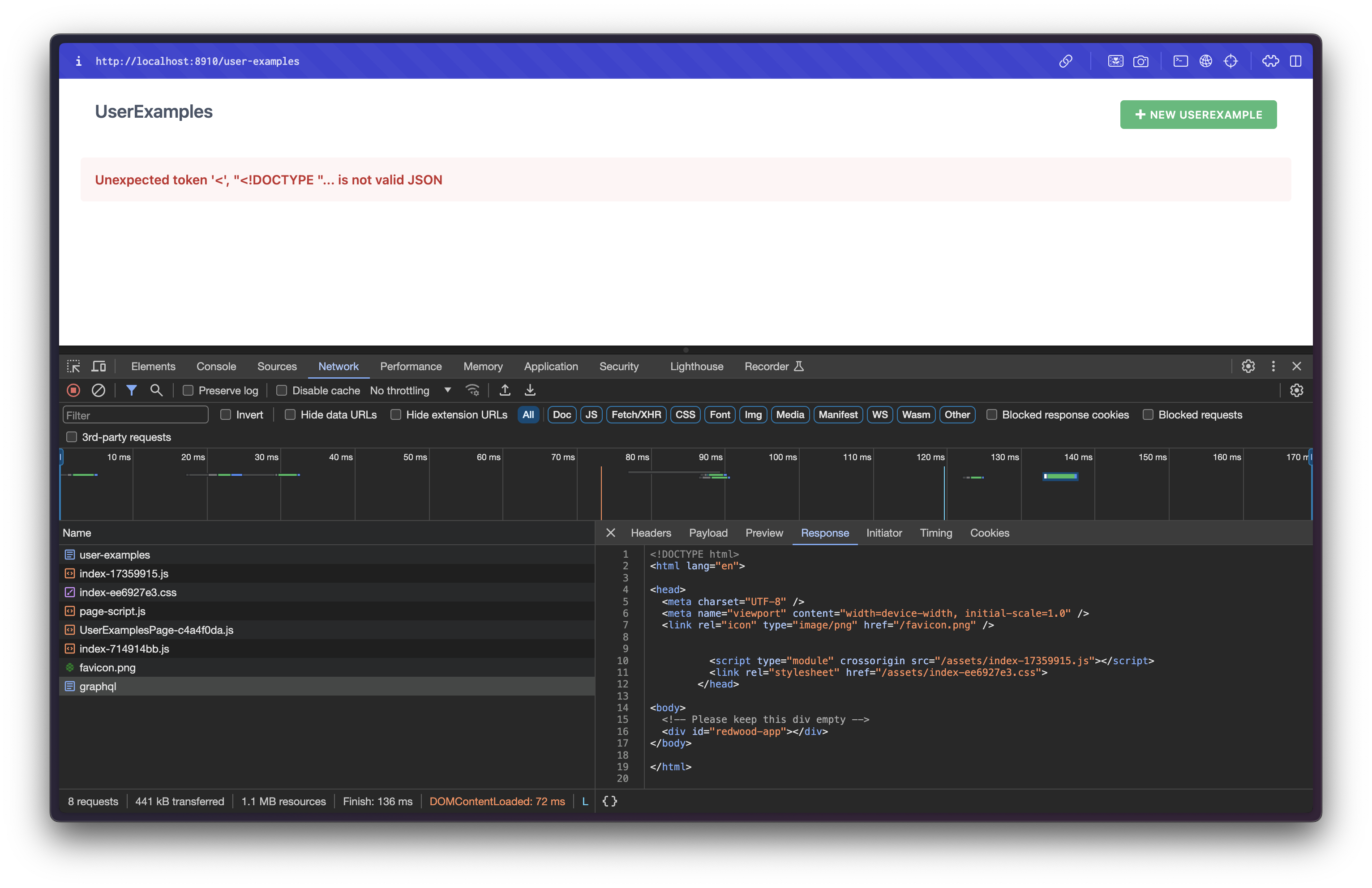
Task: Clear the network log
Action: pyautogui.click(x=98, y=390)
